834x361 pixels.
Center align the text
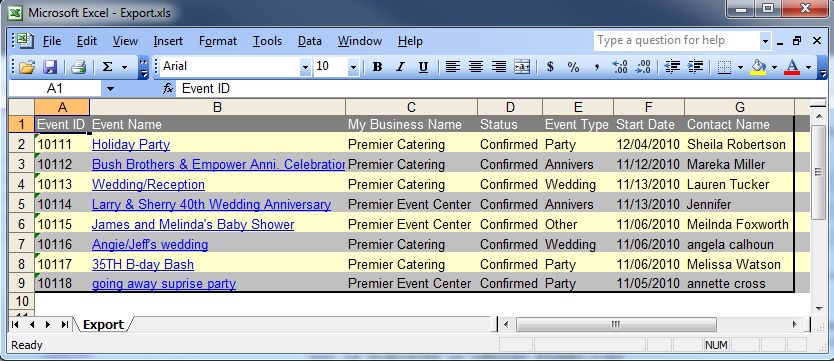click(476, 67)
